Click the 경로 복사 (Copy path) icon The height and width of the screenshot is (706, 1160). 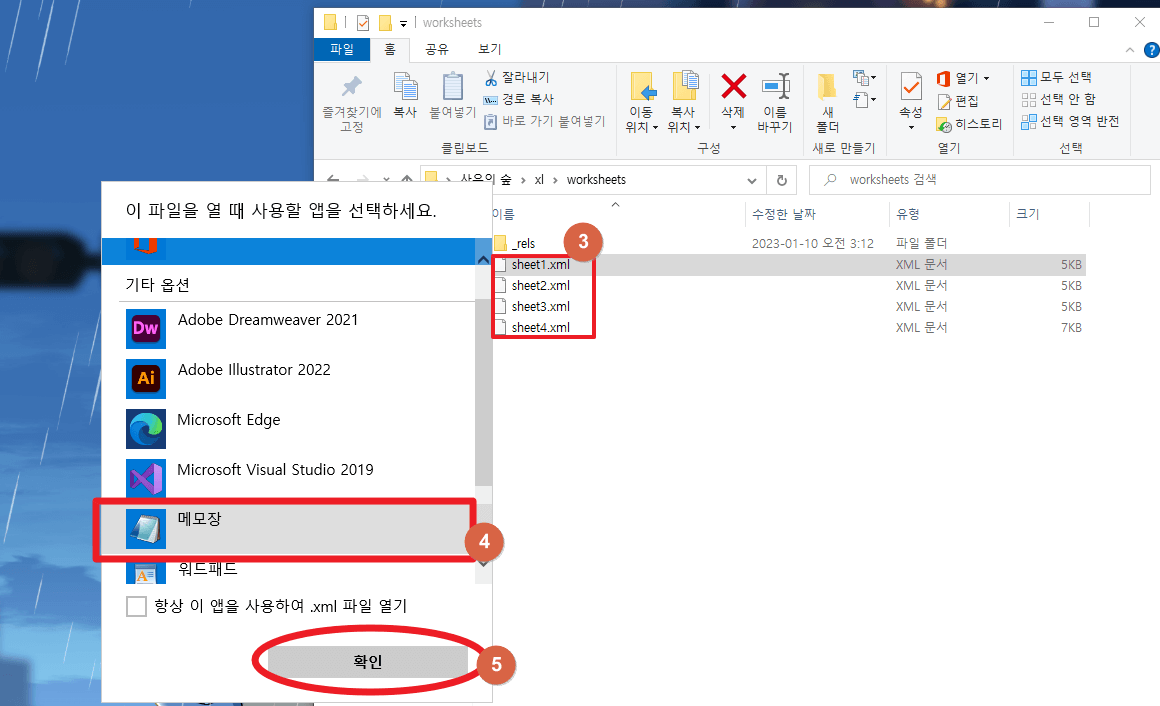tap(491, 99)
